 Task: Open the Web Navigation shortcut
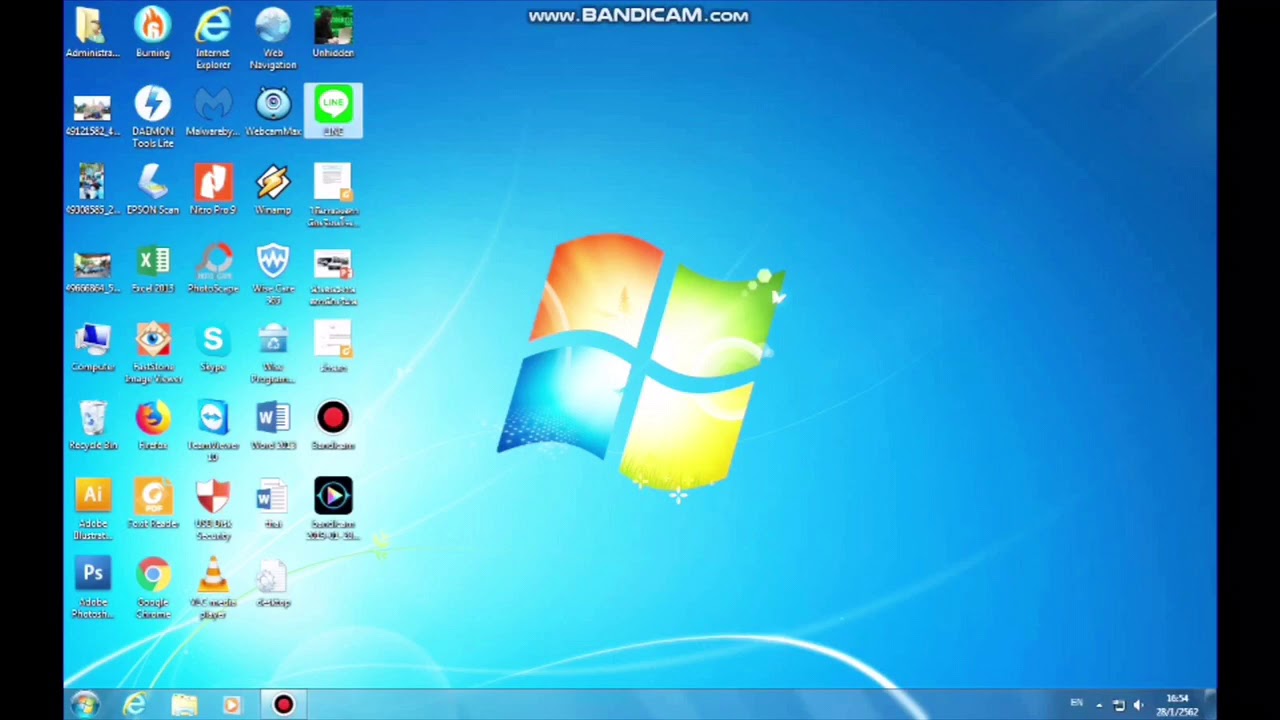click(x=273, y=38)
